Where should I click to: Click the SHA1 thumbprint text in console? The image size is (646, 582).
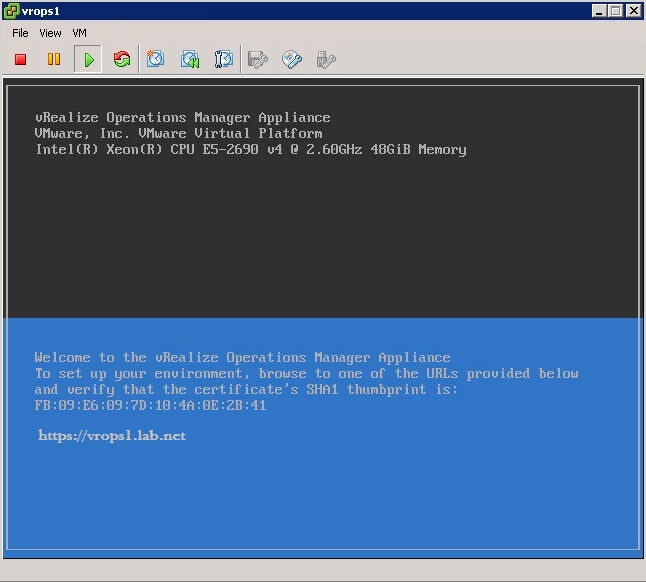pyautogui.click(x=150, y=406)
